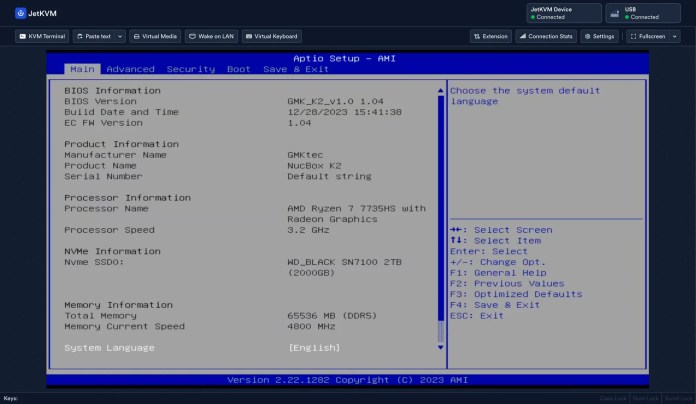Click the NVMe Information heading
The image size is (696, 404).
click(112, 251)
